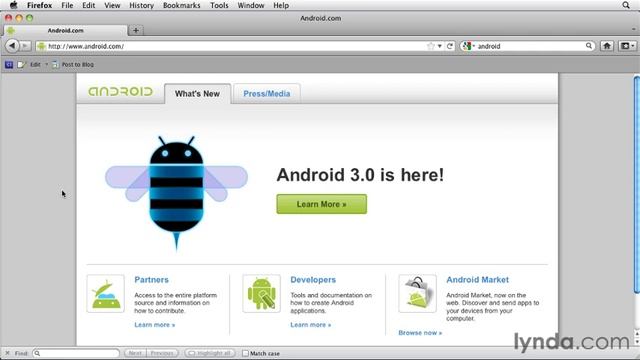
Task: Click the vertical scrollbar thumb
Action: 637,184
